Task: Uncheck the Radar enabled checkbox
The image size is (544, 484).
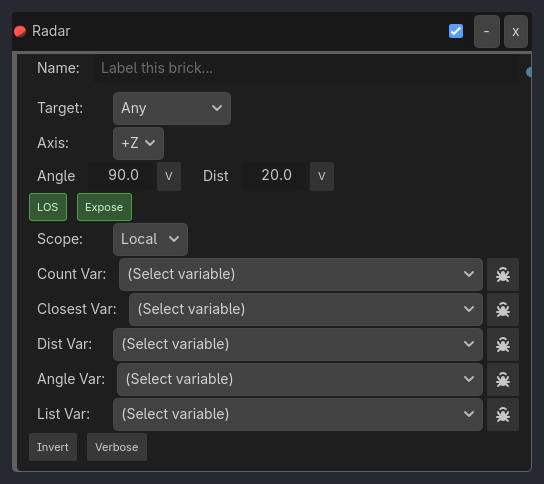Action: pos(456,31)
